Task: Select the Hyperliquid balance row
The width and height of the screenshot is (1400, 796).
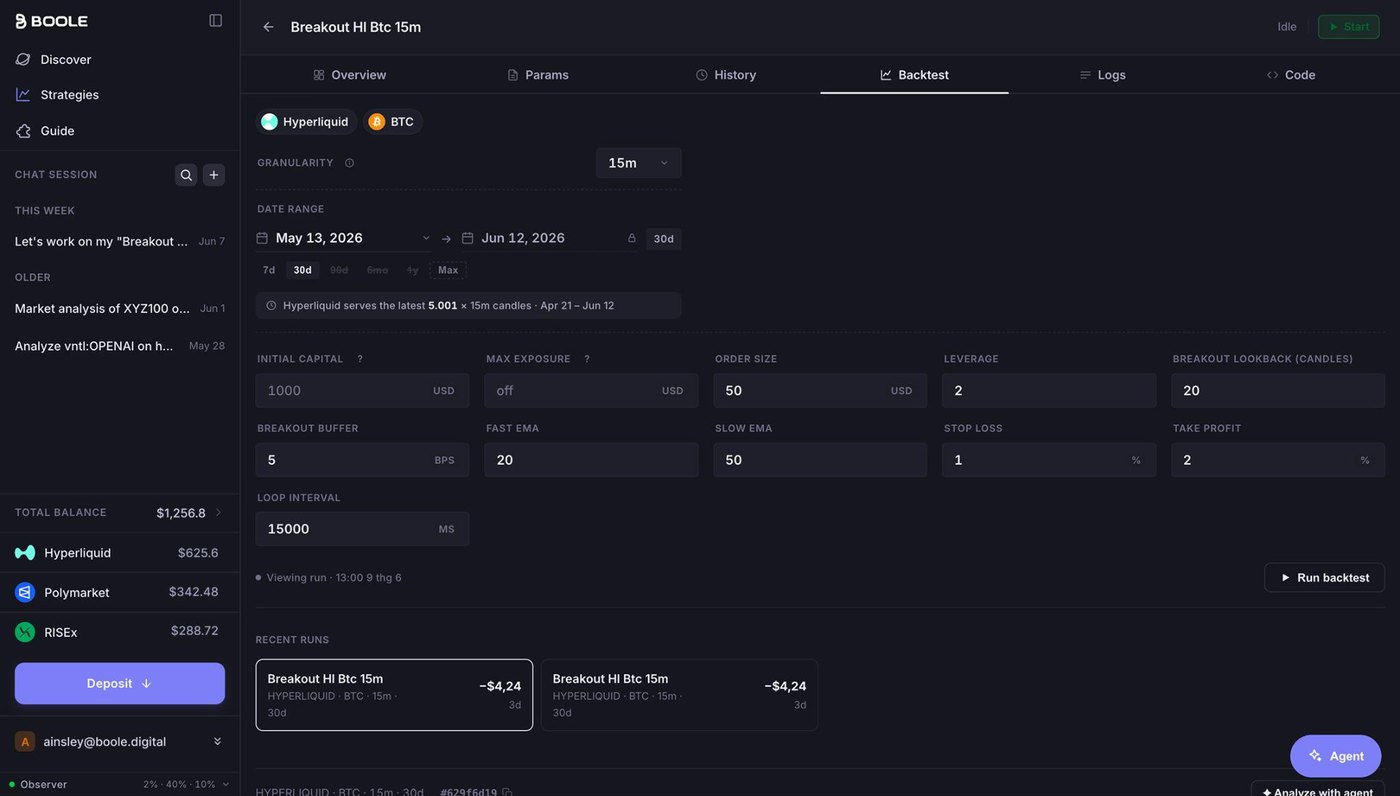Action: 120,553
